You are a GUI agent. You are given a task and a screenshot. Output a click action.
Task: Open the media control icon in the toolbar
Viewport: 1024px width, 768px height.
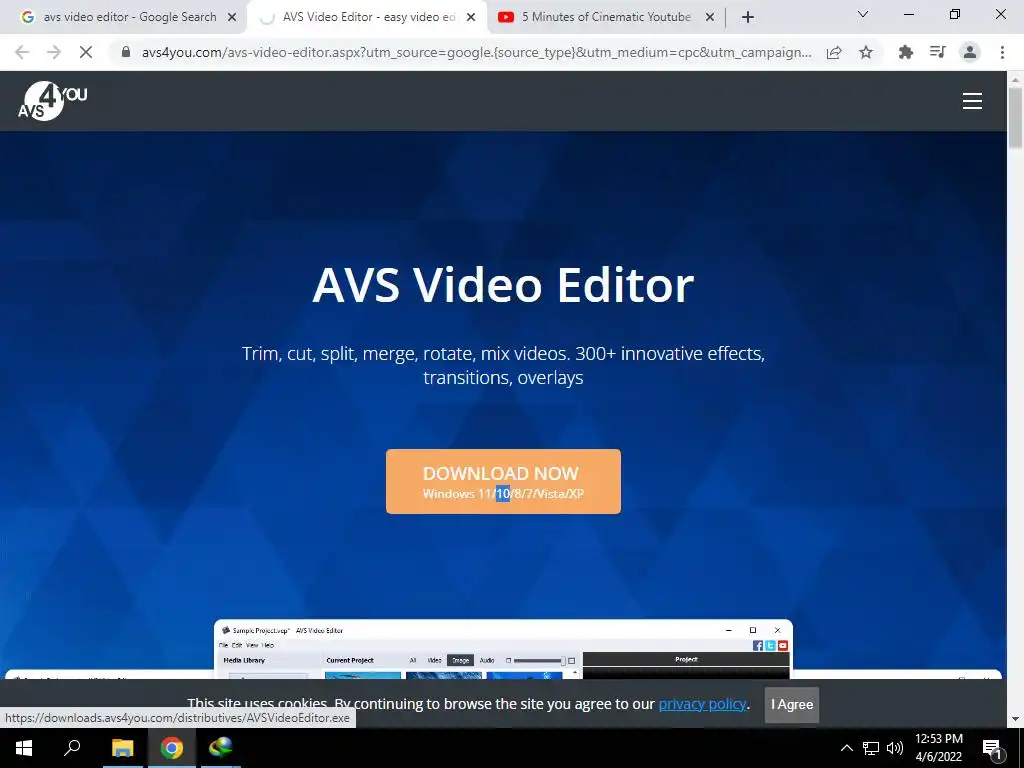[937, 52]
